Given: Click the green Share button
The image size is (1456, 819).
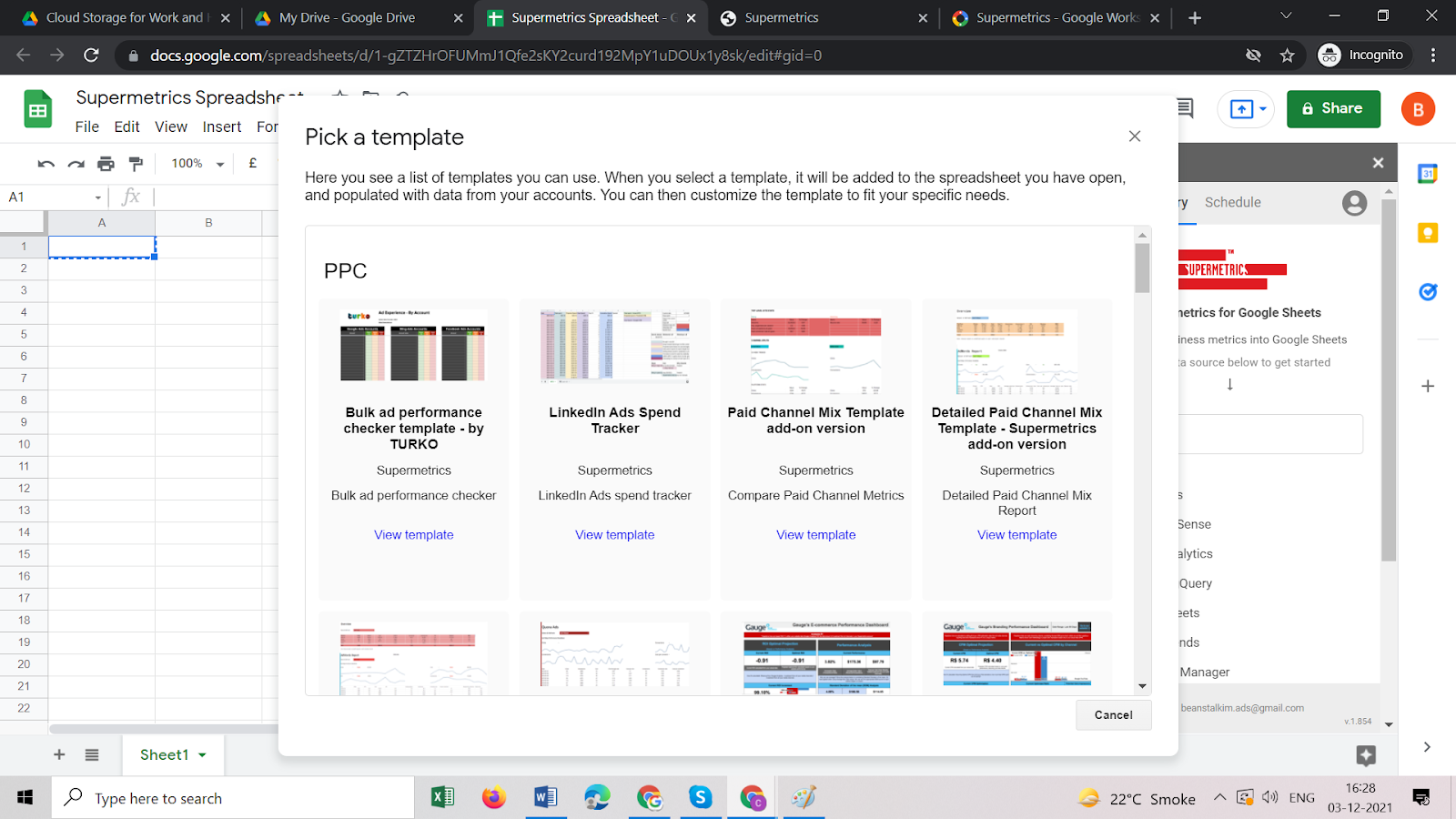Looking at the screenshot, I should click(x=1333, y=109).
